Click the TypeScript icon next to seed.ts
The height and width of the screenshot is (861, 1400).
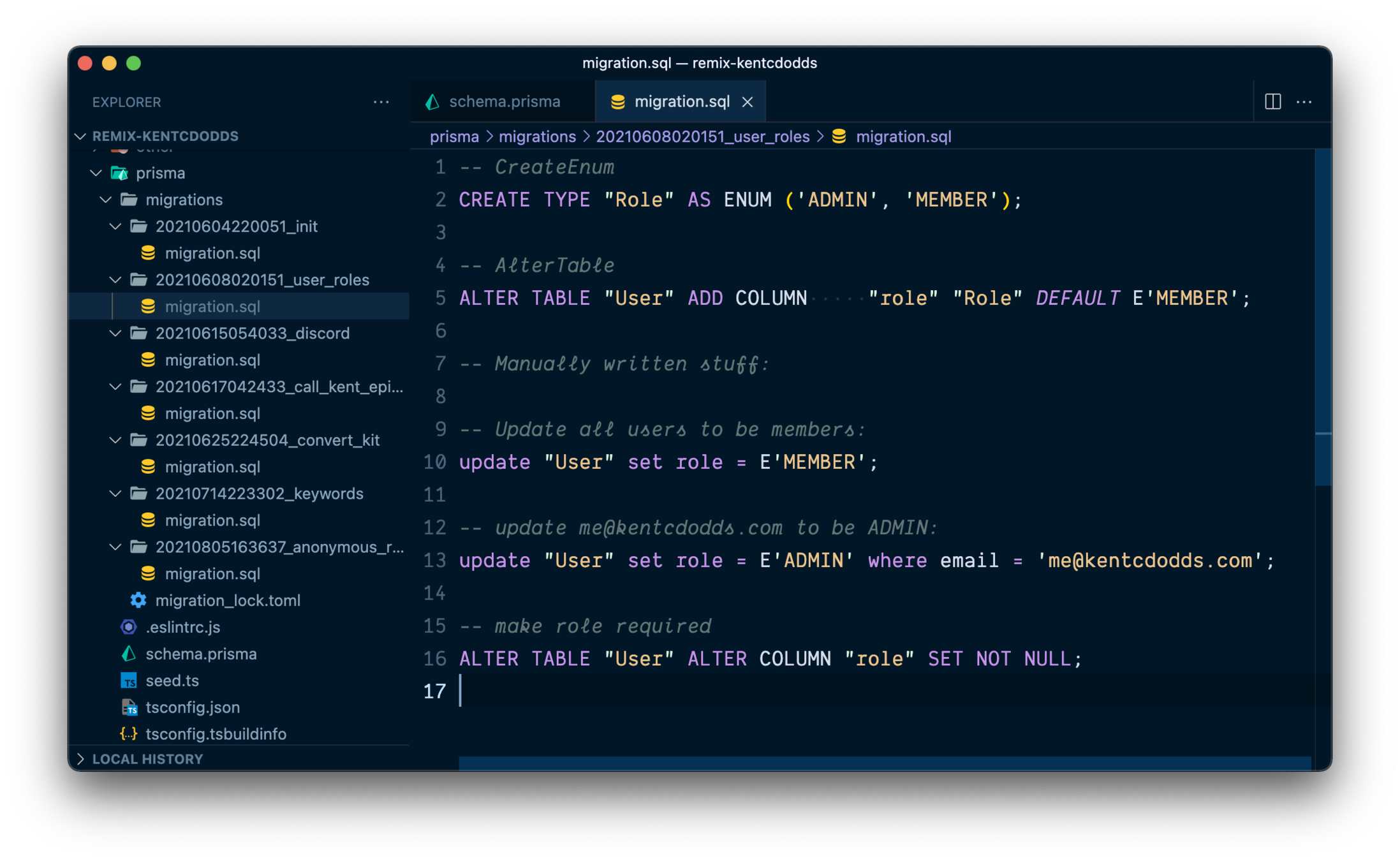(x=129, y=681)
